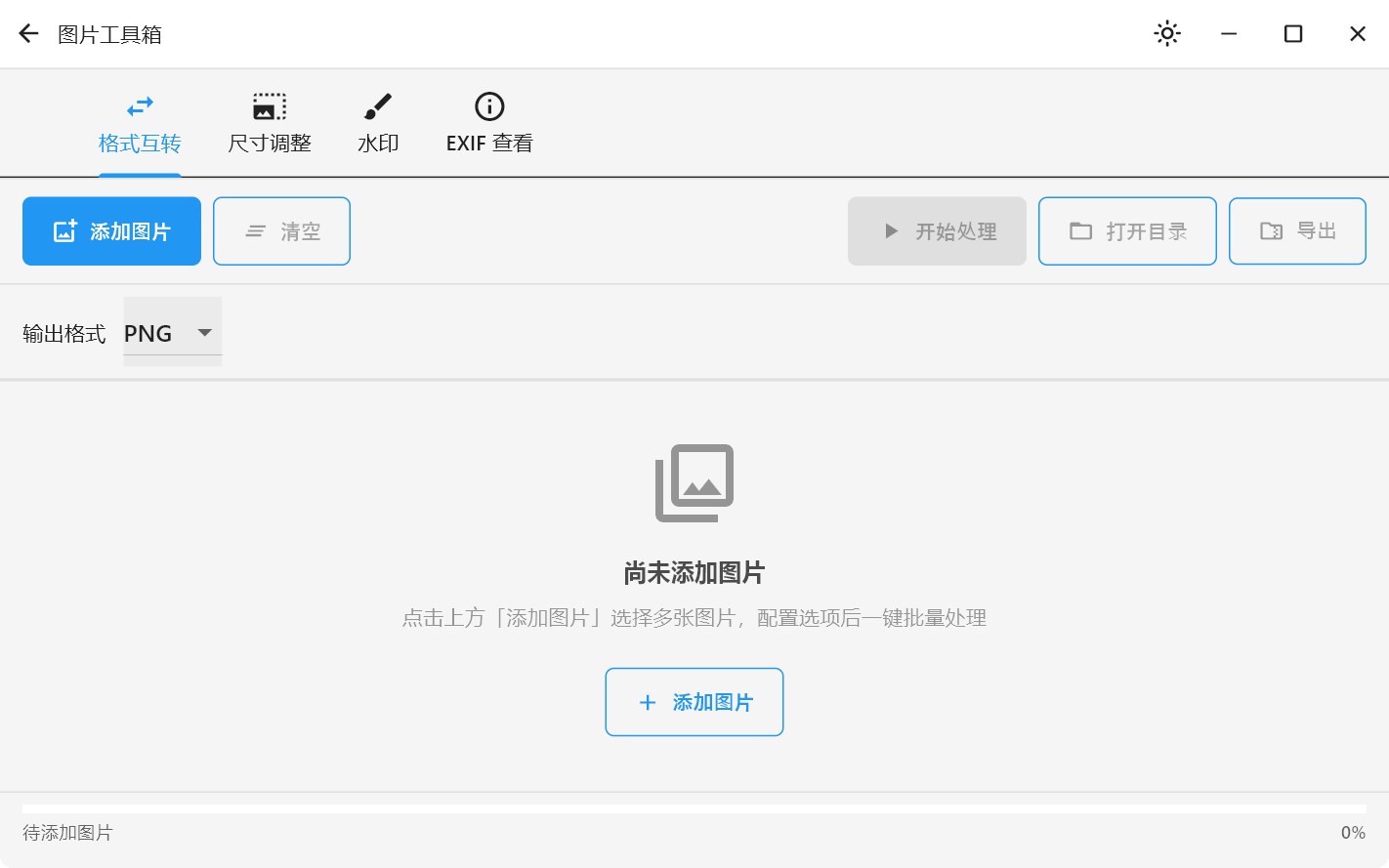1389x868 pixels.
Task: Toggle the brightness theme icon
Action: coord(1167,34)
